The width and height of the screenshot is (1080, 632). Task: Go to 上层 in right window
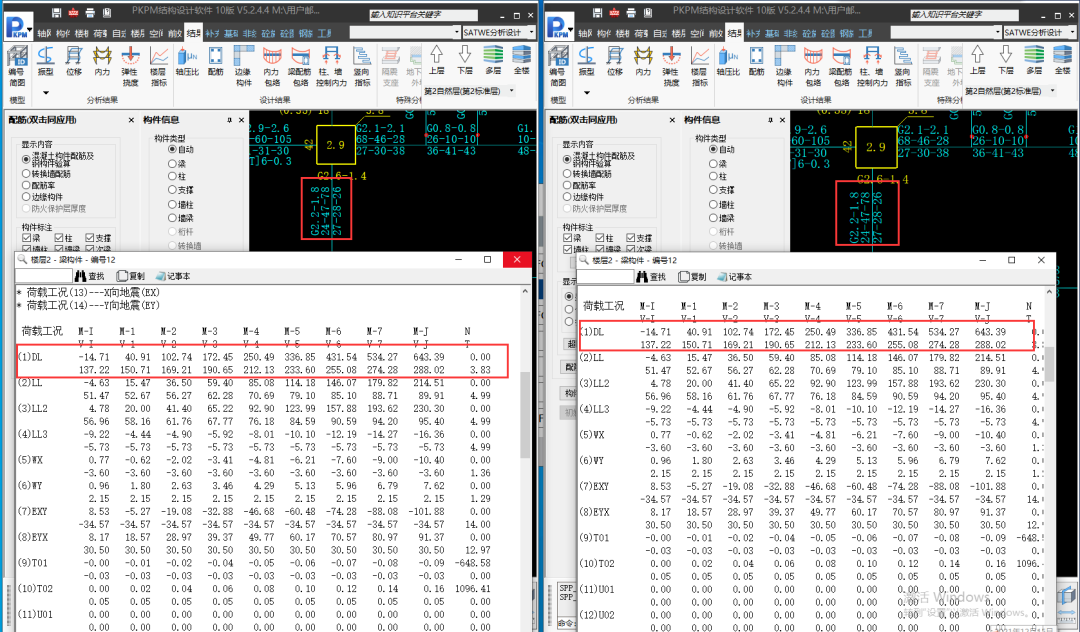(977, 61)
